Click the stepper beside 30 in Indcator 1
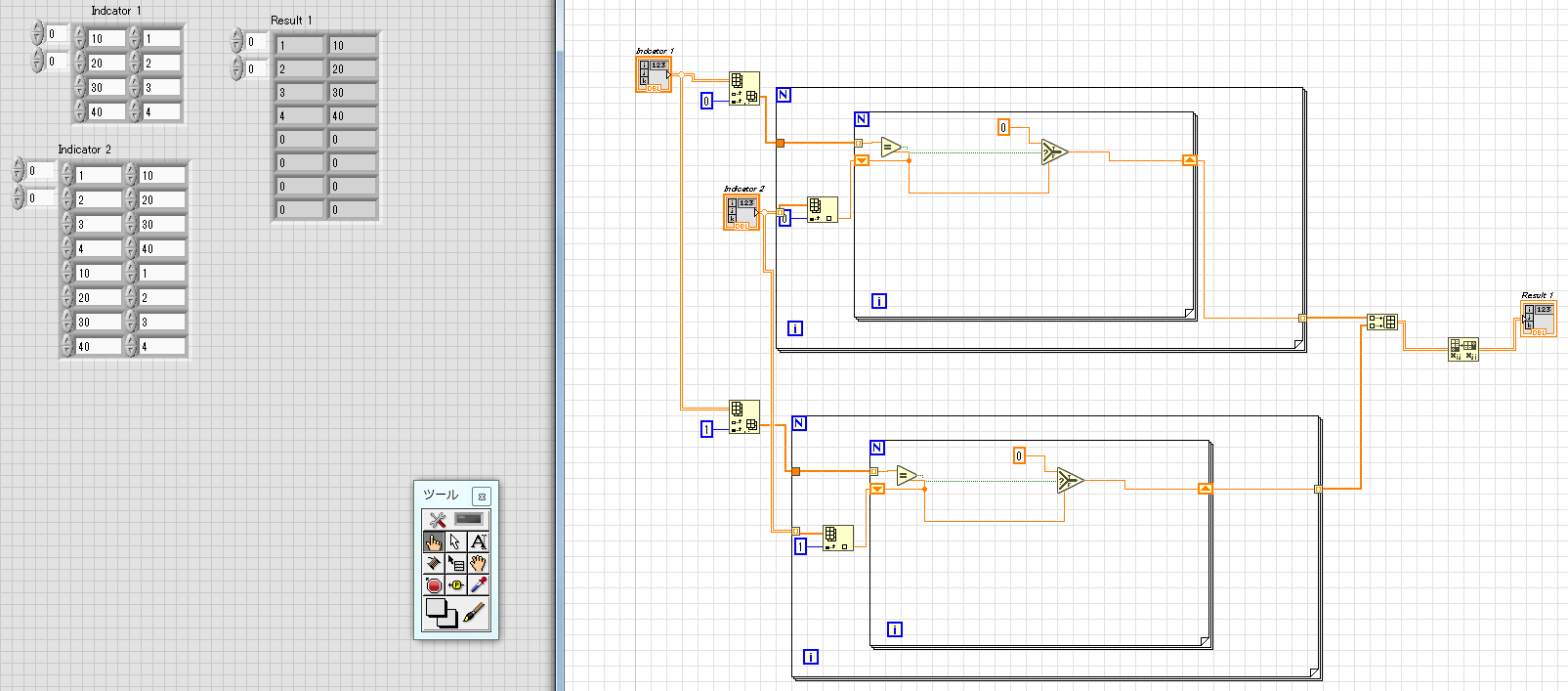The image size is (1568, 691). coord(80,87)
